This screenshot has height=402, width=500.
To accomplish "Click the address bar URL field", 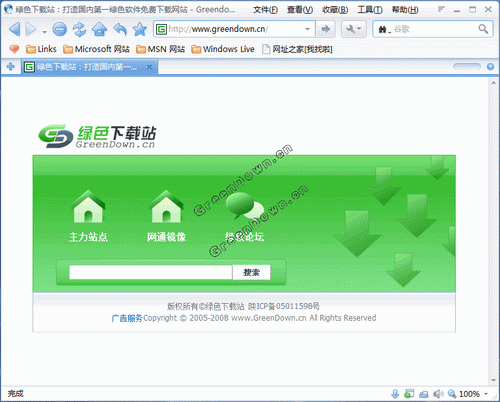I will click(x=233, y=29).
